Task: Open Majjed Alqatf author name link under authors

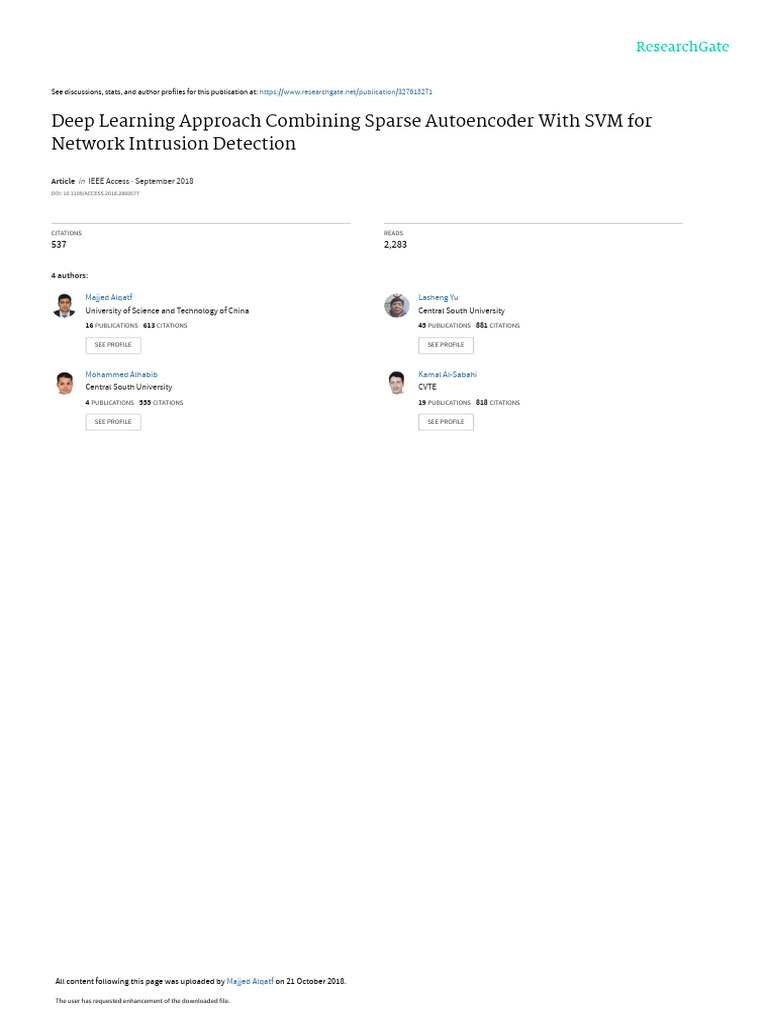Action: (109, 297)
